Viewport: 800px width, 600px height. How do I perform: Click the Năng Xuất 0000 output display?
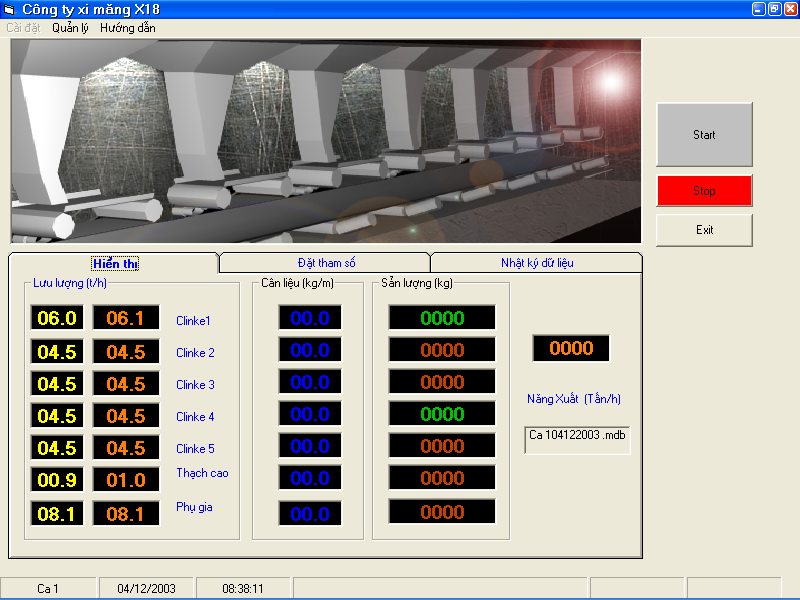pos(571,348)
